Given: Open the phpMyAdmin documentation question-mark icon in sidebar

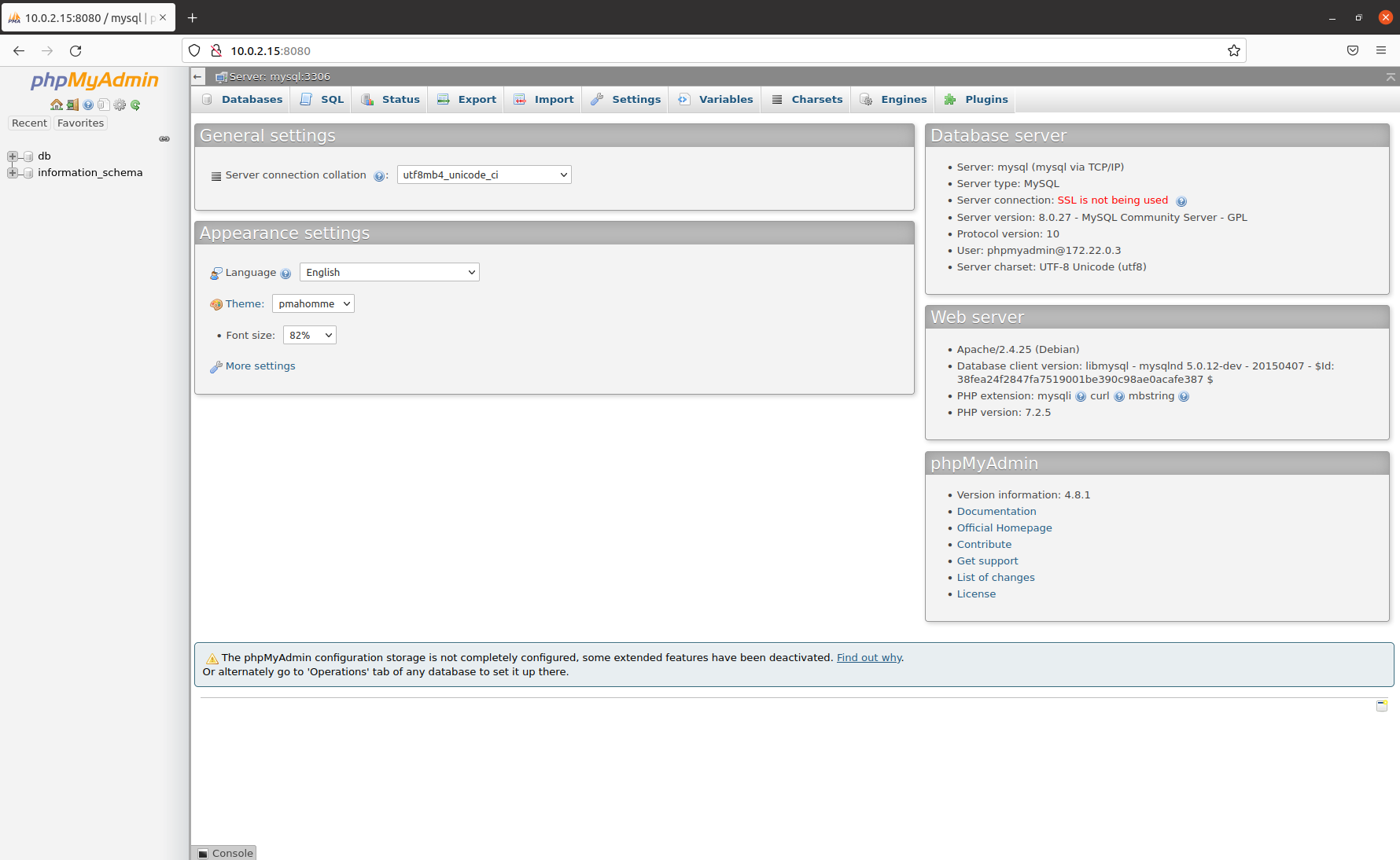Looking at the screenshot, I should [88, 105].
